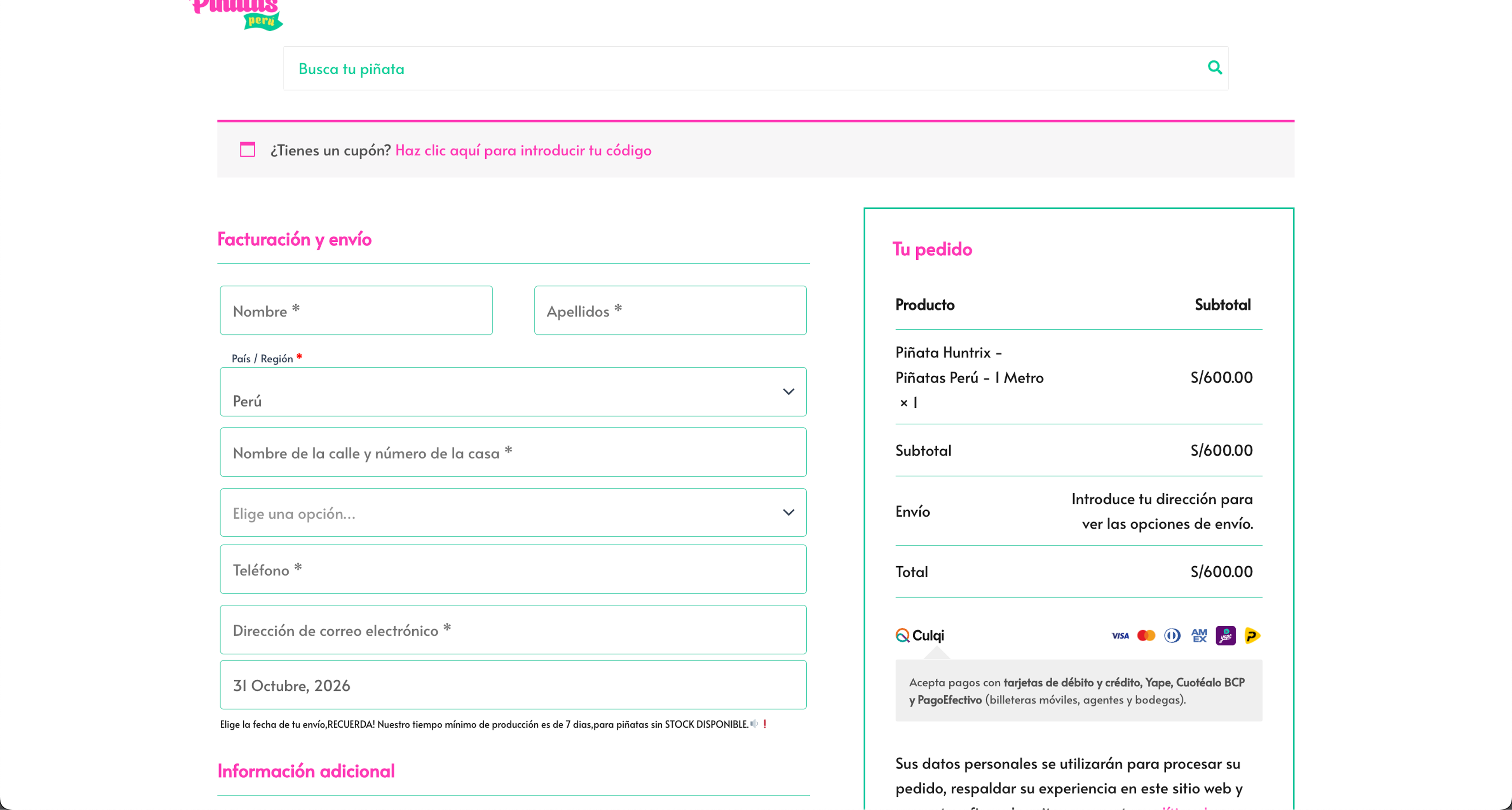The width and height of the screenshot is (1512, 810).
Task: Click the Piñatas Perú logo
Action: (x=237, y=15)
